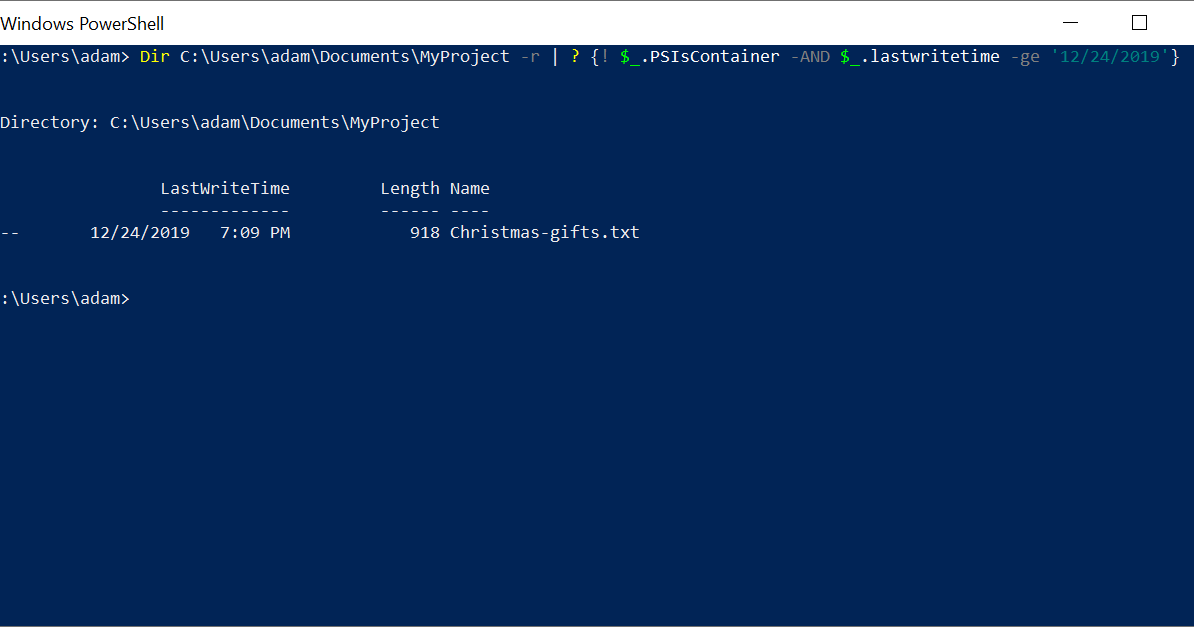The image size is (1194, 627).
Task: Click the Windows PowerShell title text
Action: click(82, 24)
